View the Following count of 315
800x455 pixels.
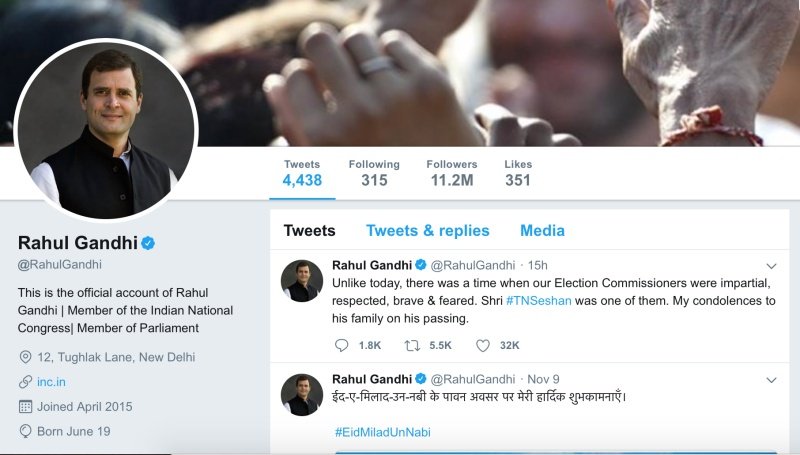[x=374, y=173]
